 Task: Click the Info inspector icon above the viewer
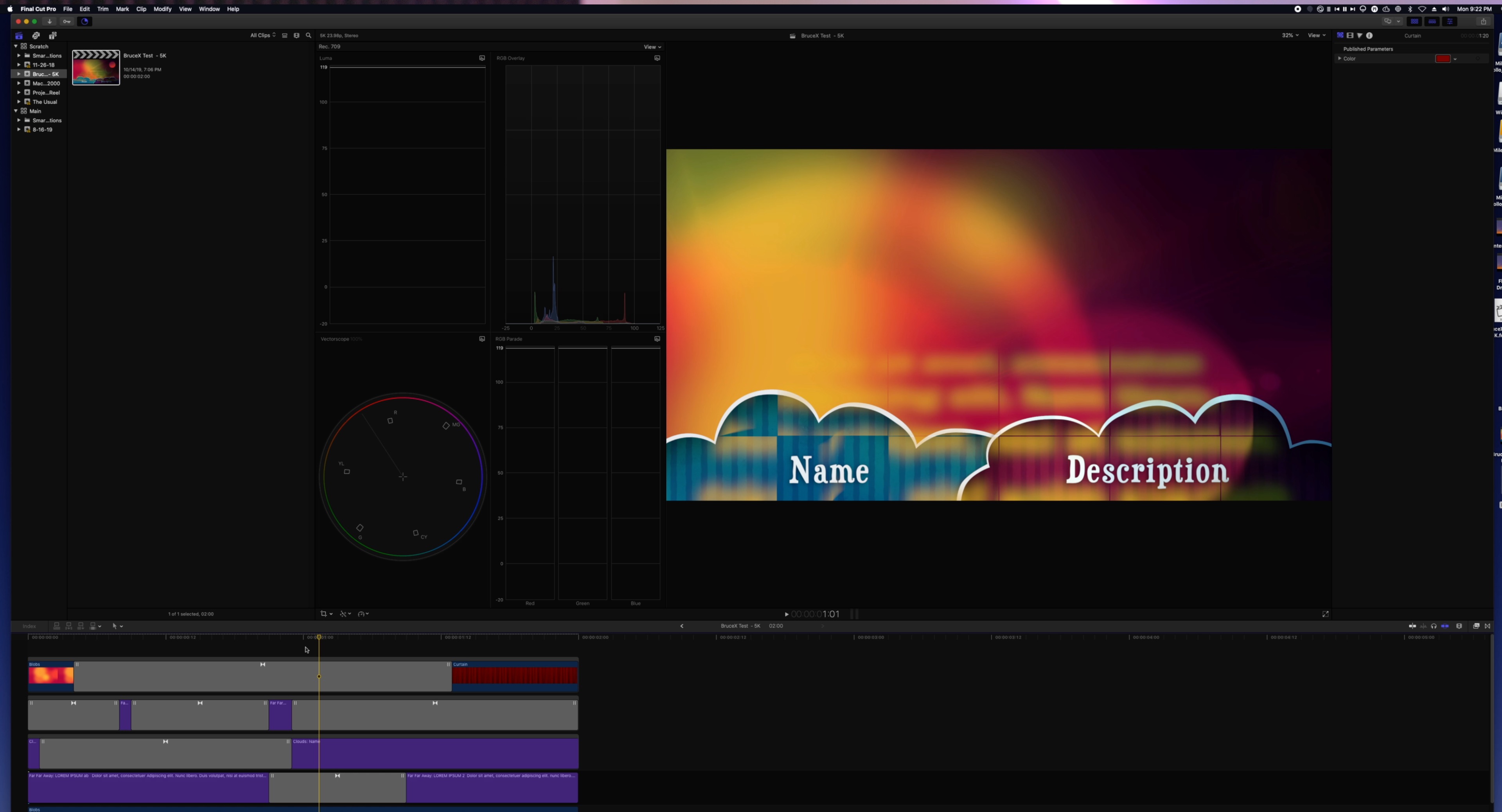click(x=1370, y=36)
